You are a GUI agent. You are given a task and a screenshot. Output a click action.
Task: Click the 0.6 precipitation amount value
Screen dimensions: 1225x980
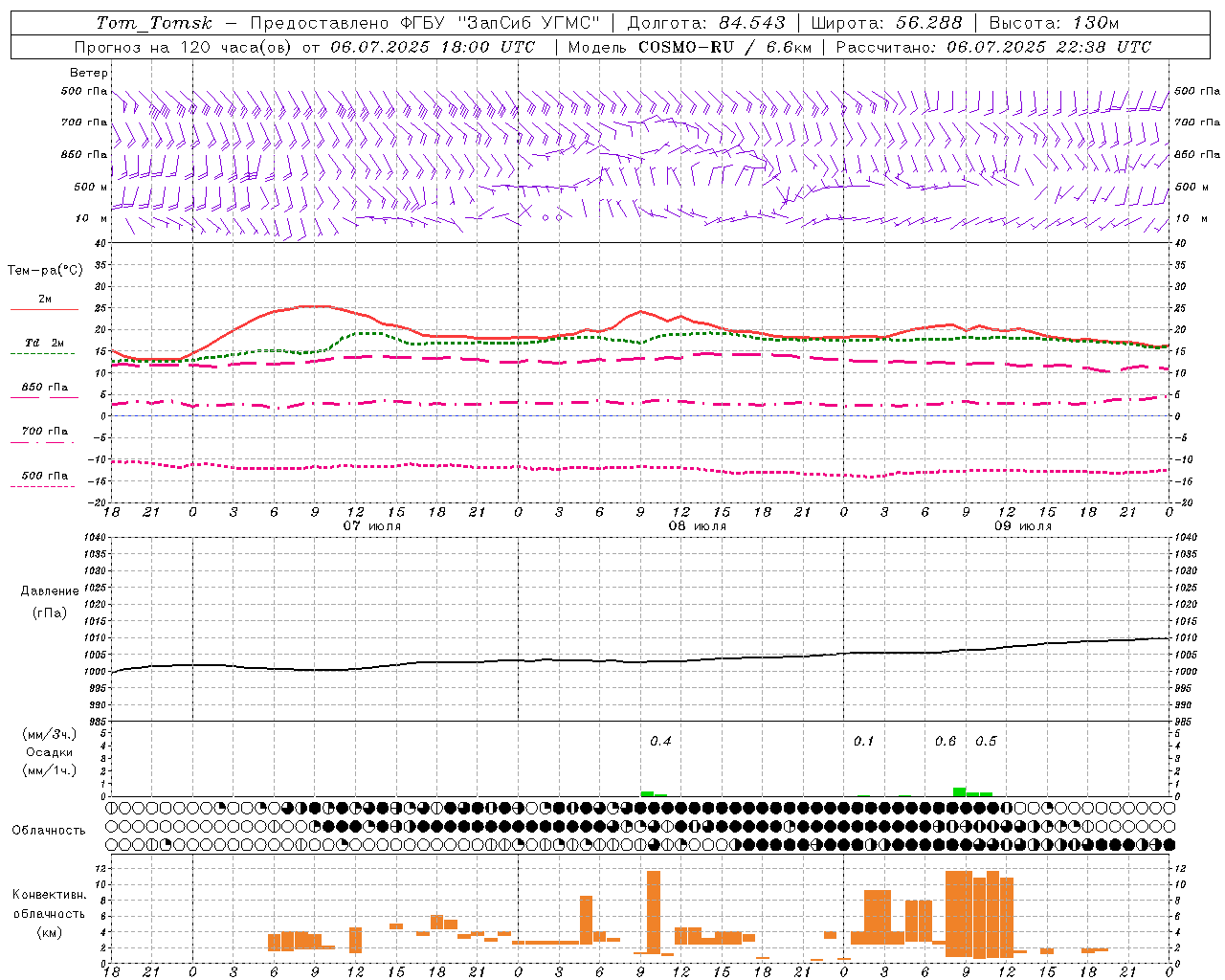tap(946, 742)
